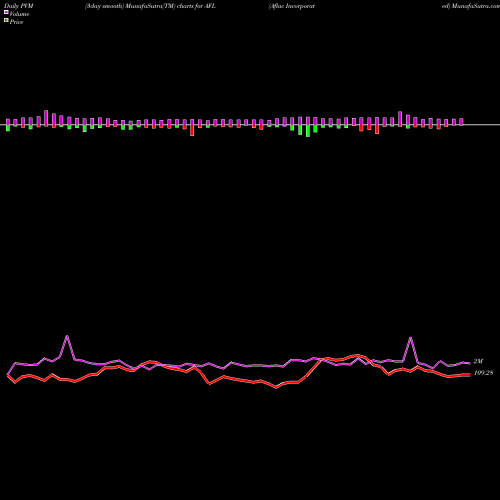Click the '(Aflac Incorporat' company name text

[x=292, y=6]
